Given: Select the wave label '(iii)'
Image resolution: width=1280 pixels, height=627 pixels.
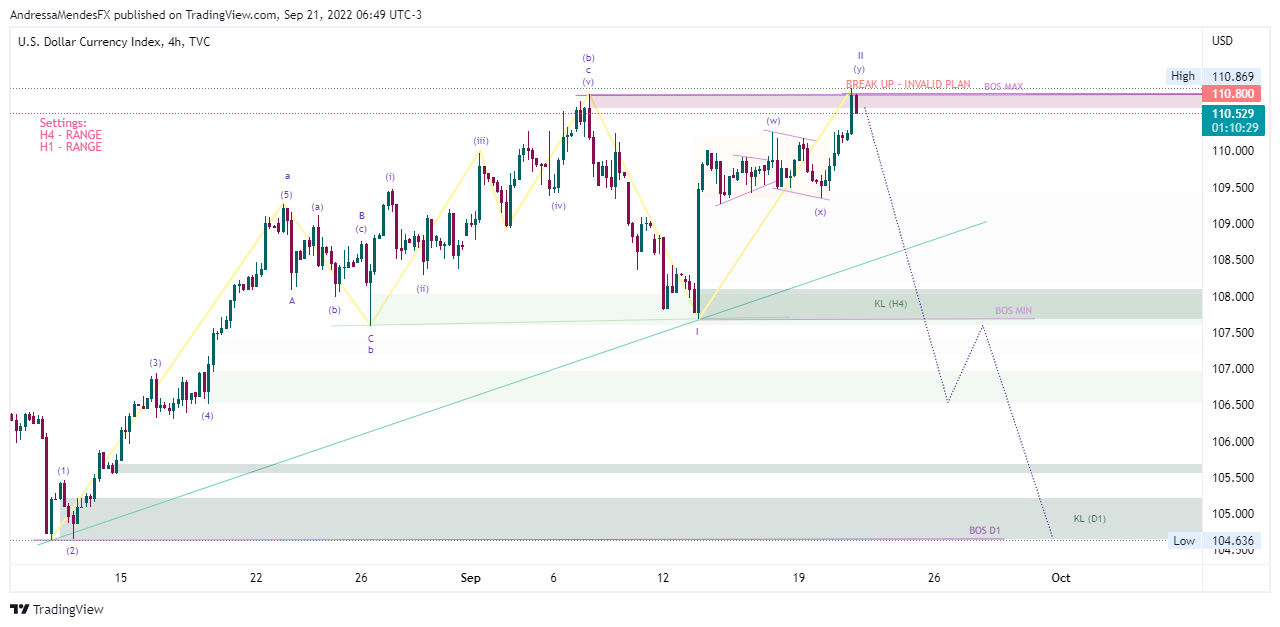Looking at the screenshot, I should (481, 141).
